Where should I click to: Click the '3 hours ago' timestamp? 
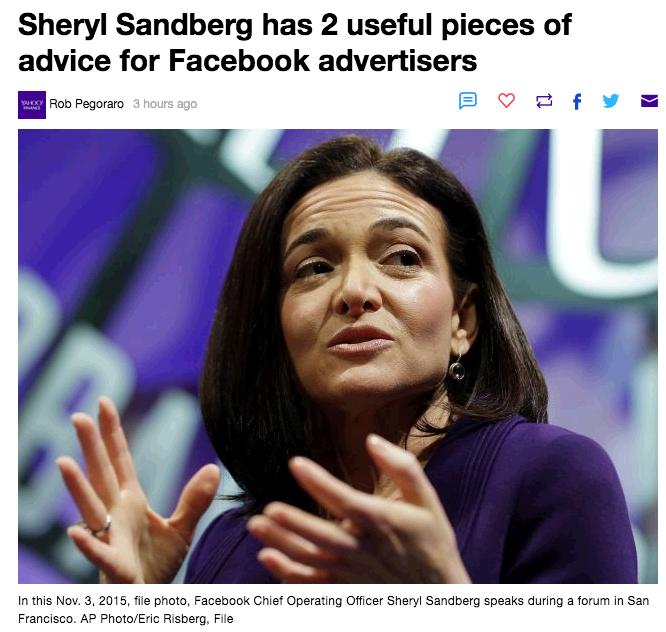[165, 104]
